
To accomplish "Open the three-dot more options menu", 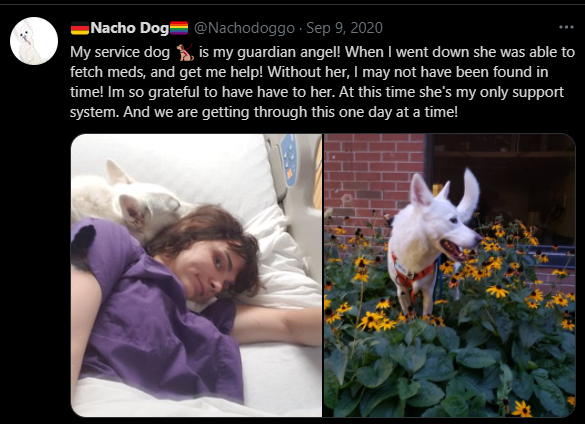I will pyautogui.click(x=566, y=27).
